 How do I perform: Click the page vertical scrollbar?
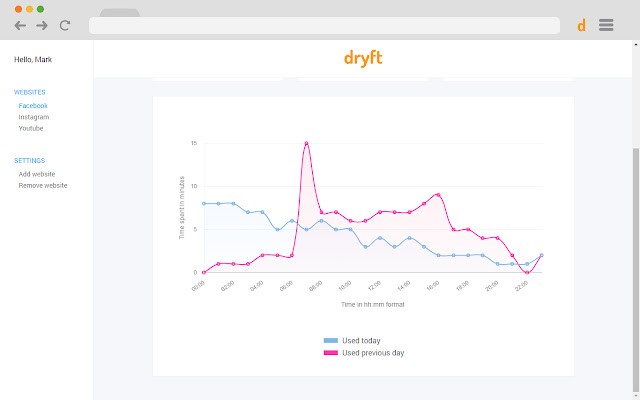click(x=634, y=250)
